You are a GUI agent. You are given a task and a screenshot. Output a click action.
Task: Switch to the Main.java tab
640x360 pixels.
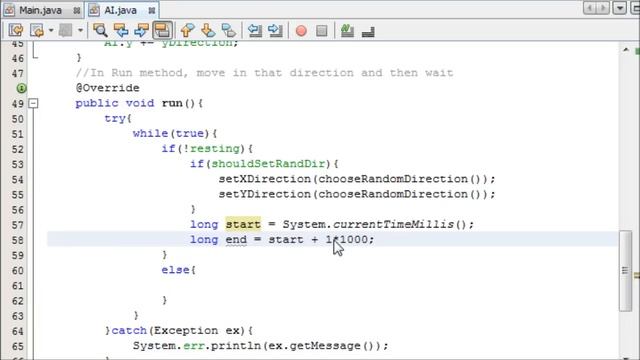[x=41, y=10]
